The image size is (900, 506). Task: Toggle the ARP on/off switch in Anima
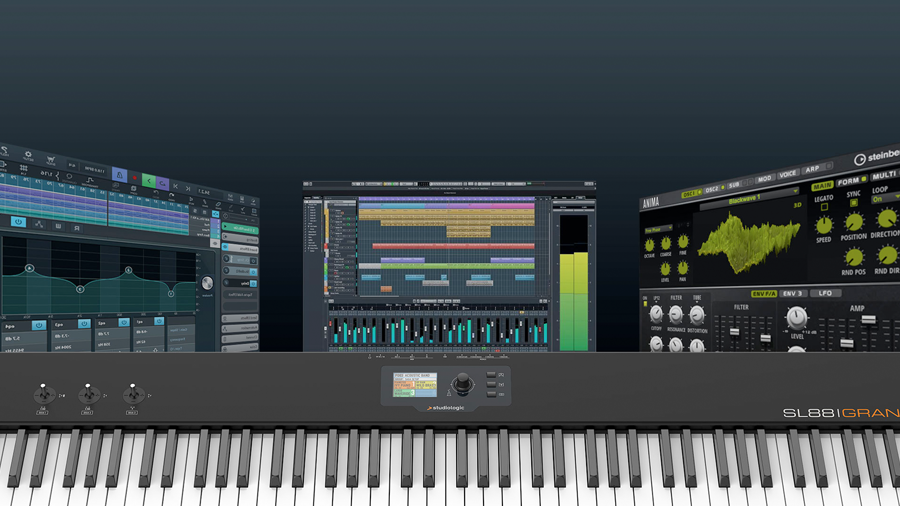(x=829, y=166)
